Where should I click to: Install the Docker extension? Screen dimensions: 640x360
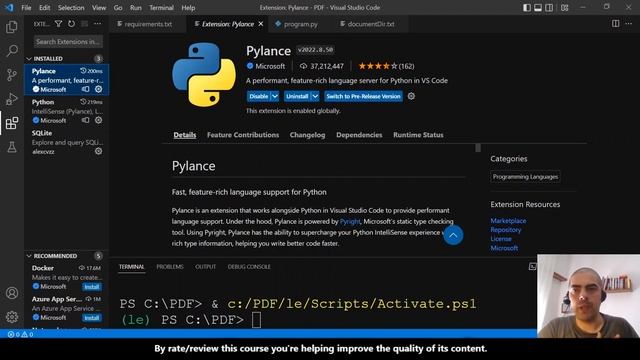(x=92, y=287)
